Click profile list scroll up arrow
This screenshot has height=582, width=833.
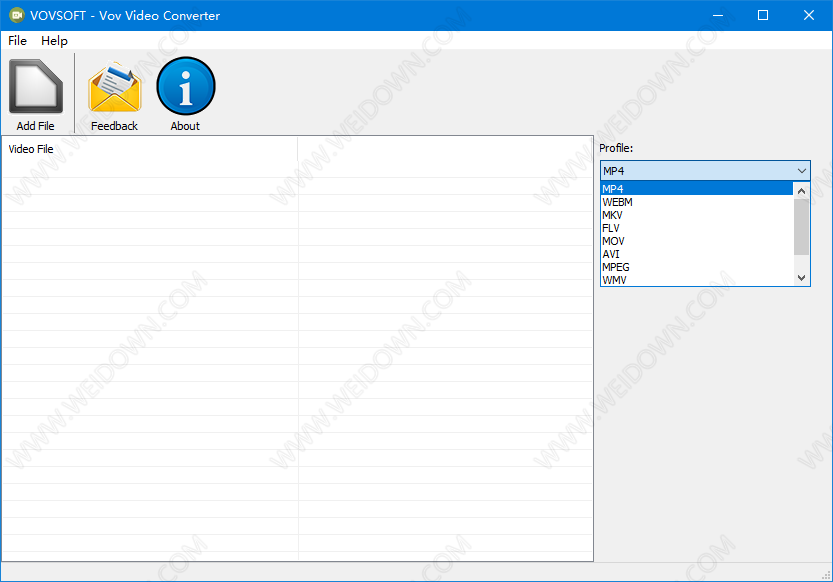point(802,191)
